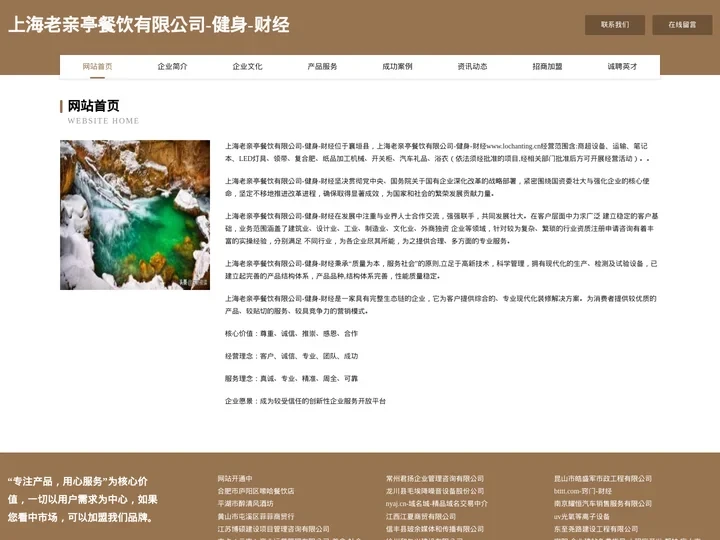
Task: Open footer link bttt.com-羿门-财经
Action: 583,491
